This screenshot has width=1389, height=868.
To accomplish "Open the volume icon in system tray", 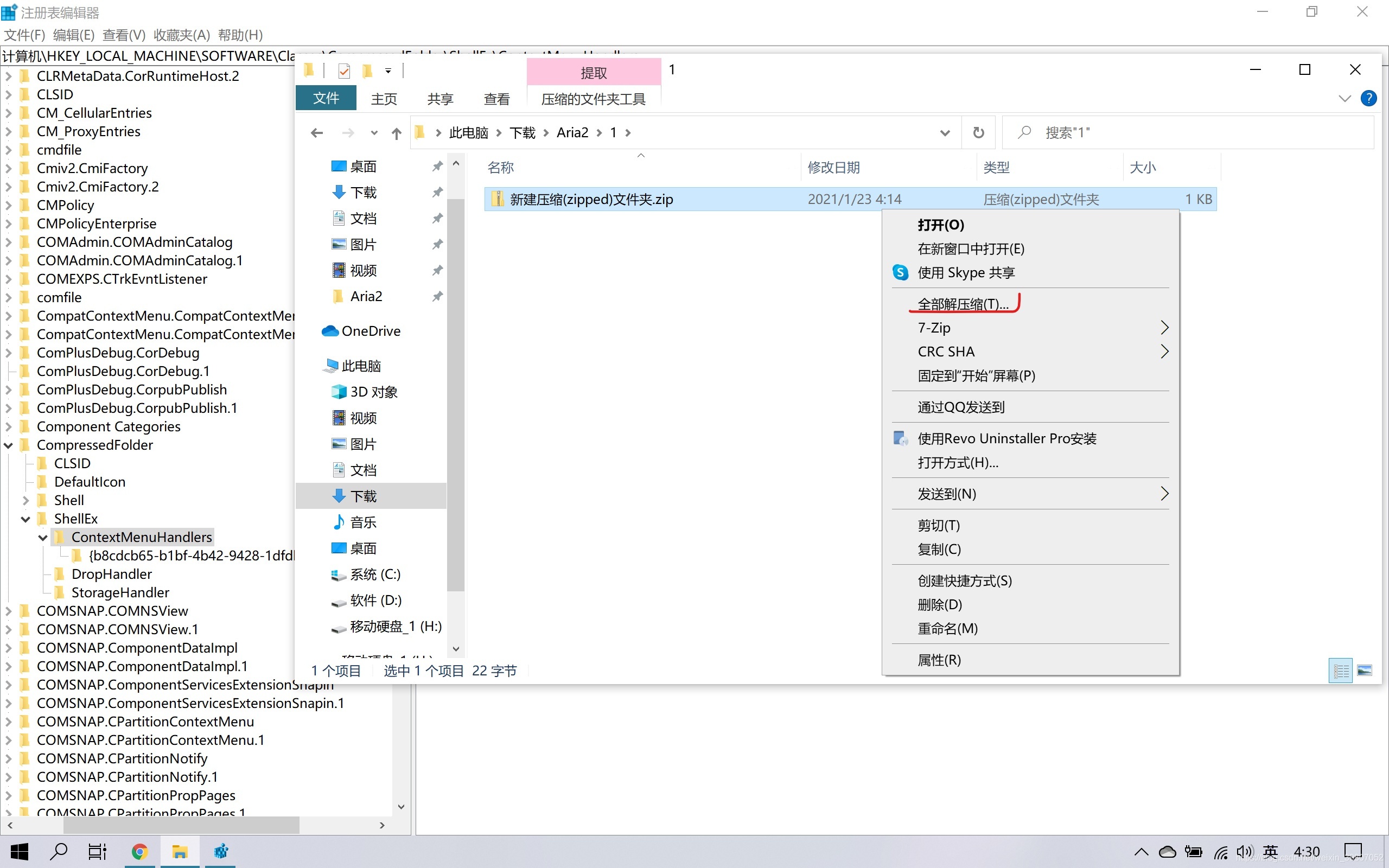I will [x=1244, y=852].
